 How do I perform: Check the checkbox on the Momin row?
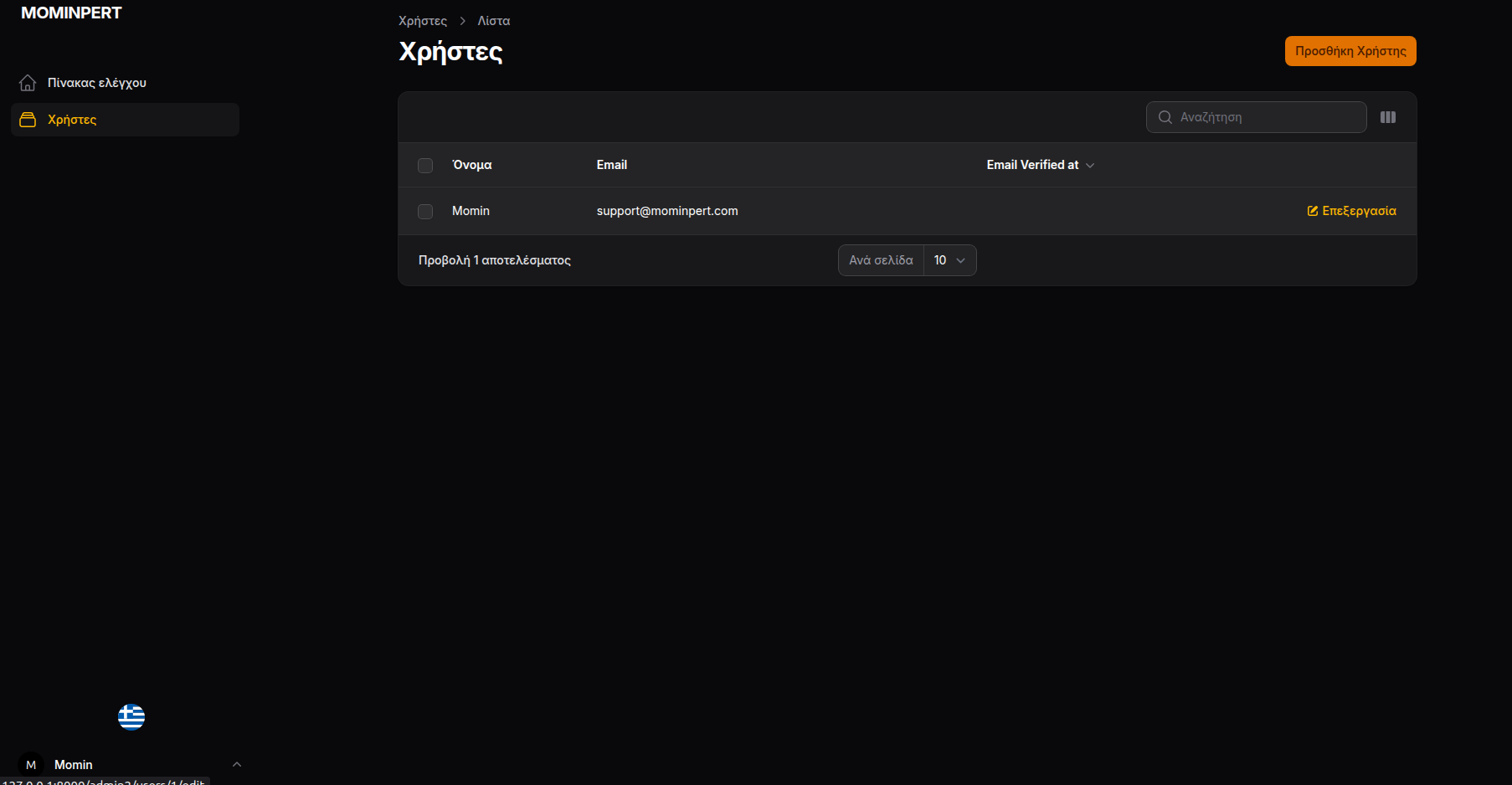pyautogui.click(x=425, y=212)
